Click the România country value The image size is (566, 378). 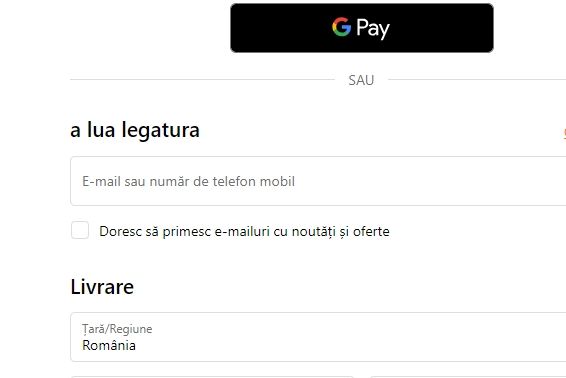click(109, 346)
